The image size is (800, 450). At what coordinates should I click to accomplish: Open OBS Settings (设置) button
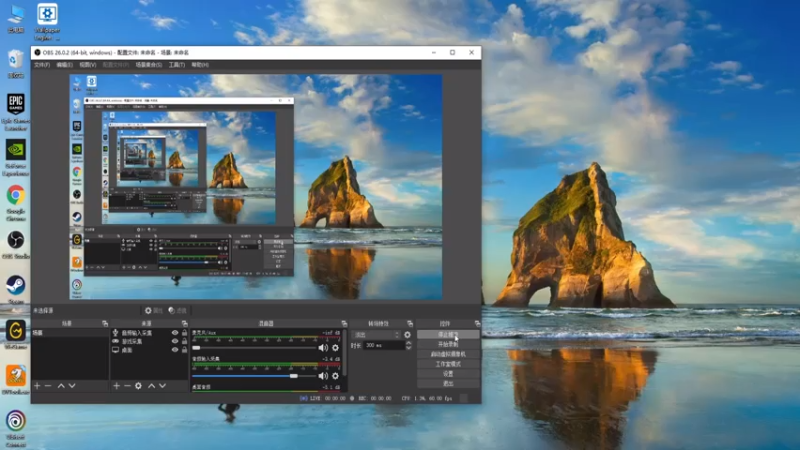(448, 373)
